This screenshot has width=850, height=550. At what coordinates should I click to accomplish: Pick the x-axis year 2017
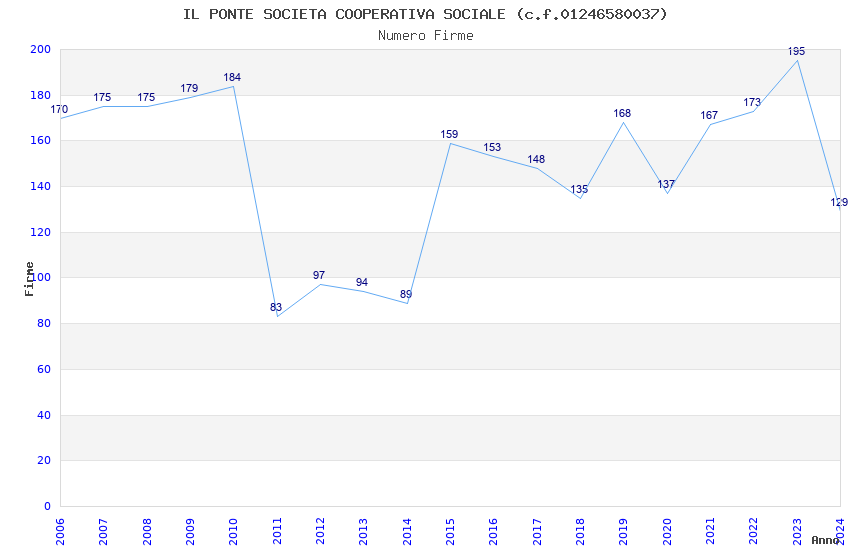pos(537,531)
